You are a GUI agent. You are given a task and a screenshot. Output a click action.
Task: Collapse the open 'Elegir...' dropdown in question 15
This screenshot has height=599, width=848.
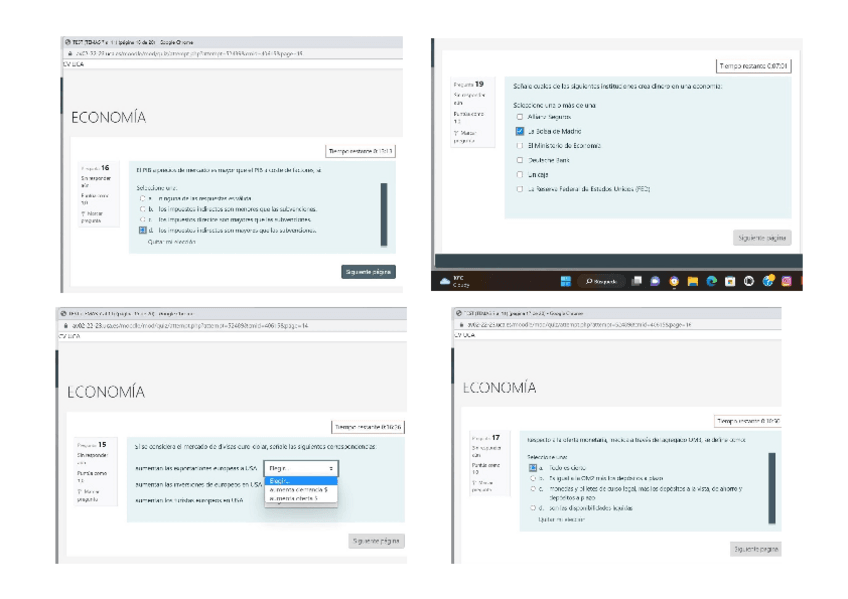pyautogui.click(x=301, y=468)
